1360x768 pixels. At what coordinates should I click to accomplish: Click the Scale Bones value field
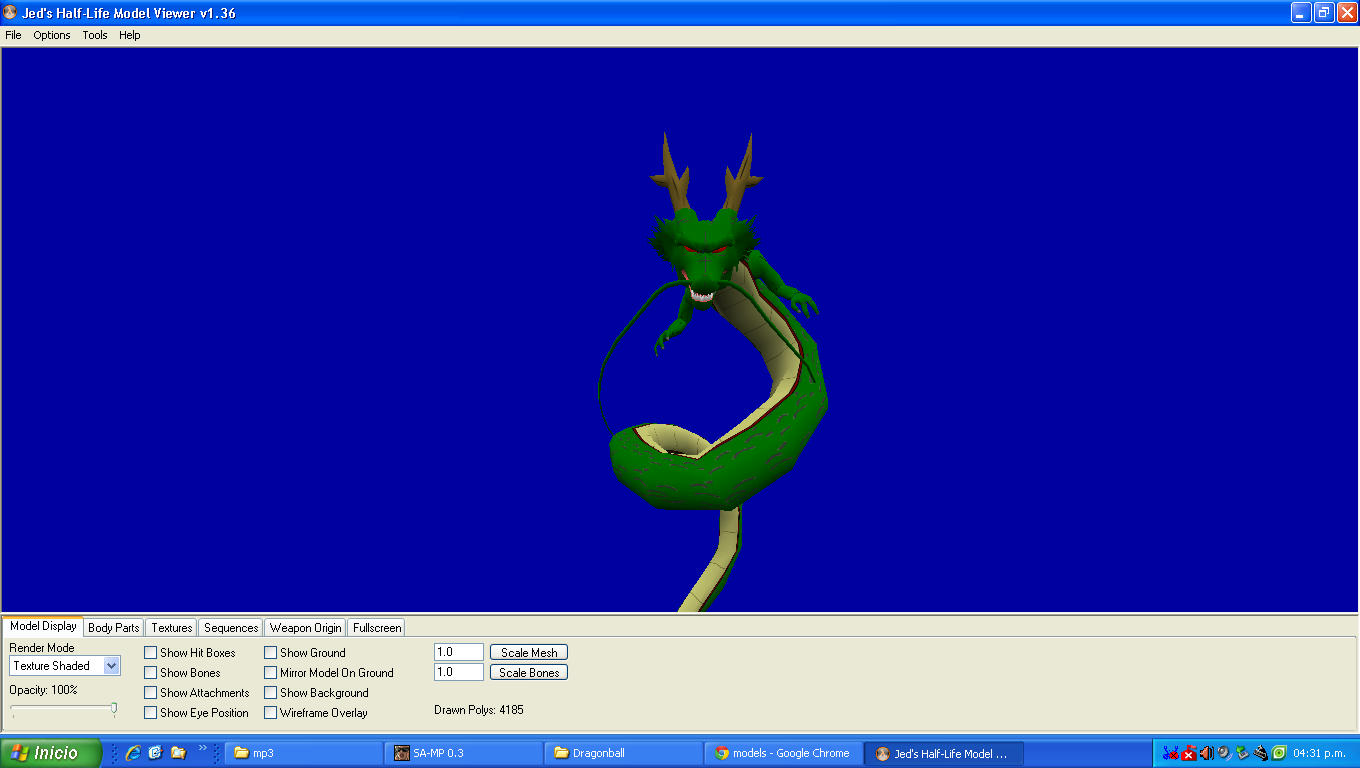click(x=459, y=672)
